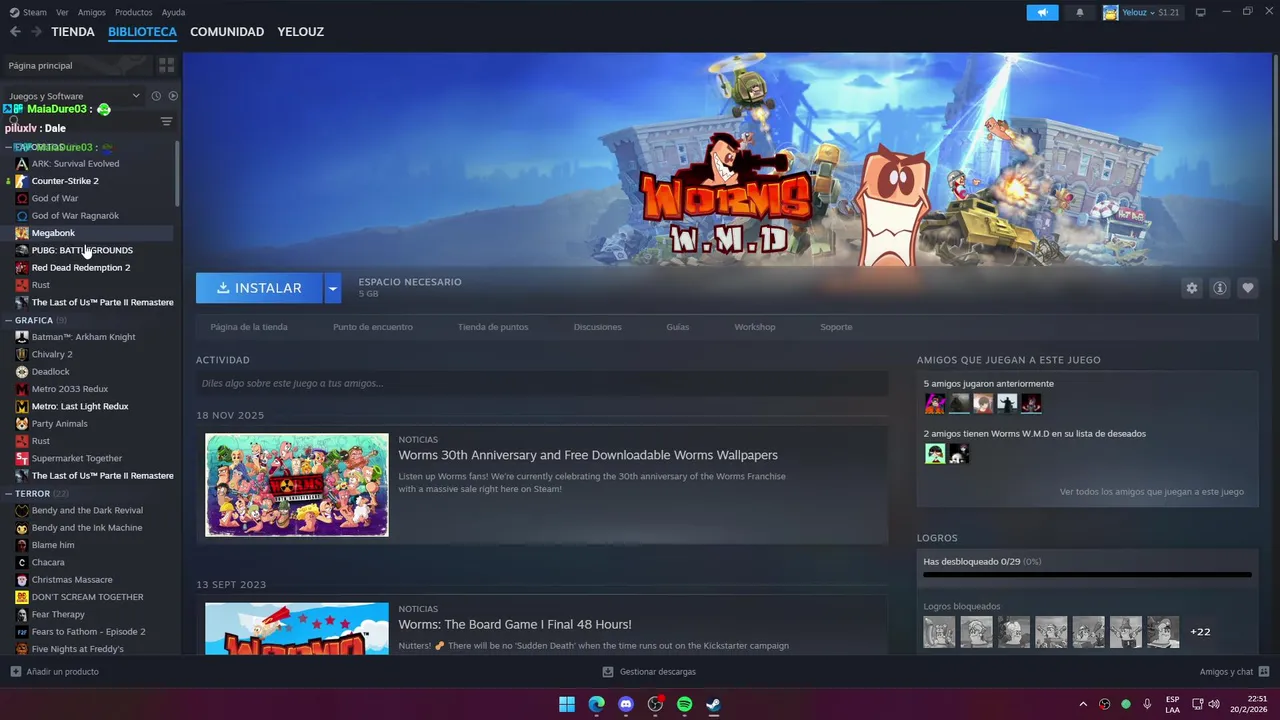1280x720 pixels.
Task: Open friends list chat icon
Action: click(x=1264, y=672)
